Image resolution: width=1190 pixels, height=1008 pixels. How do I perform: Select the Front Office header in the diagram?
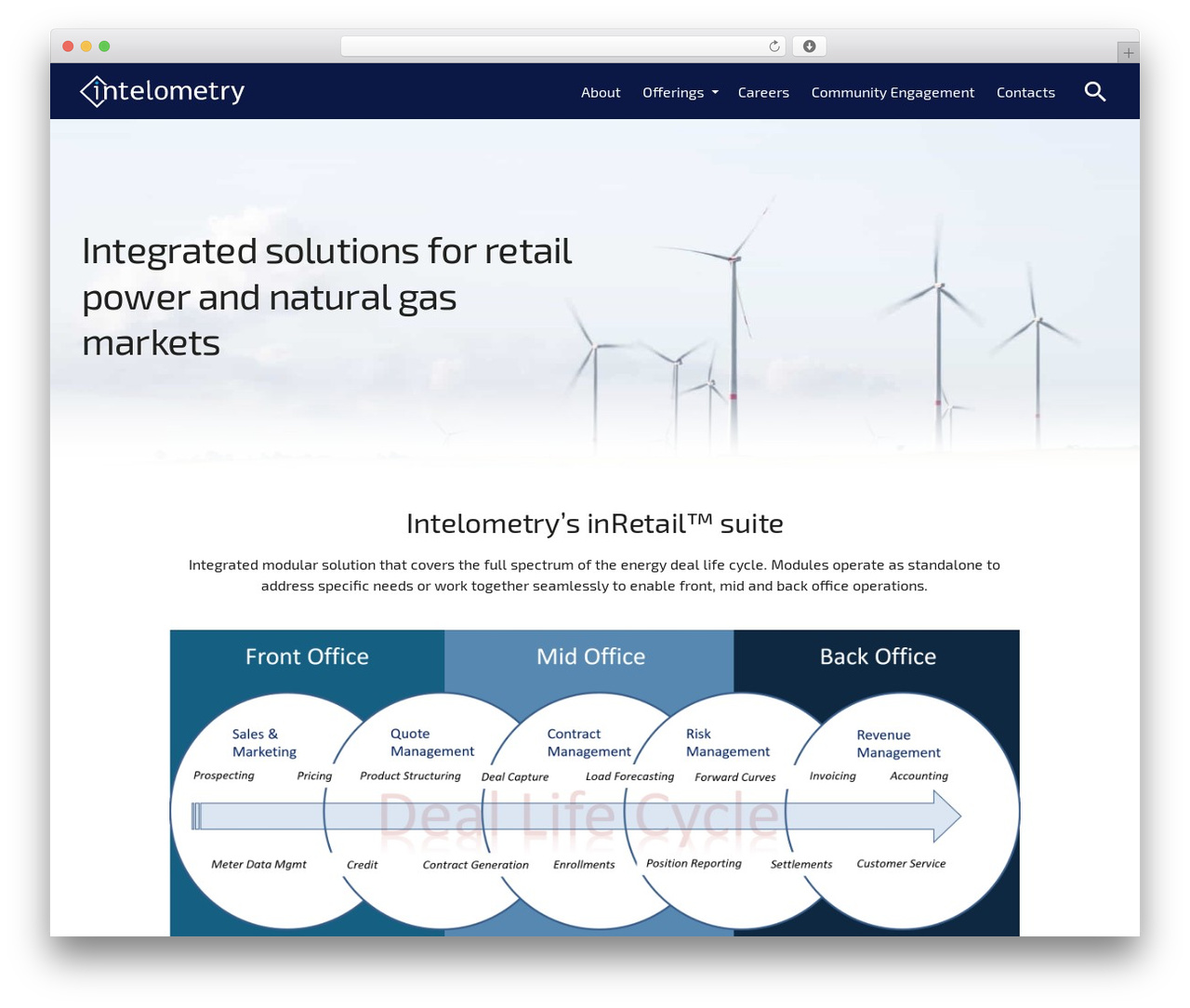(x=307, y=657)
